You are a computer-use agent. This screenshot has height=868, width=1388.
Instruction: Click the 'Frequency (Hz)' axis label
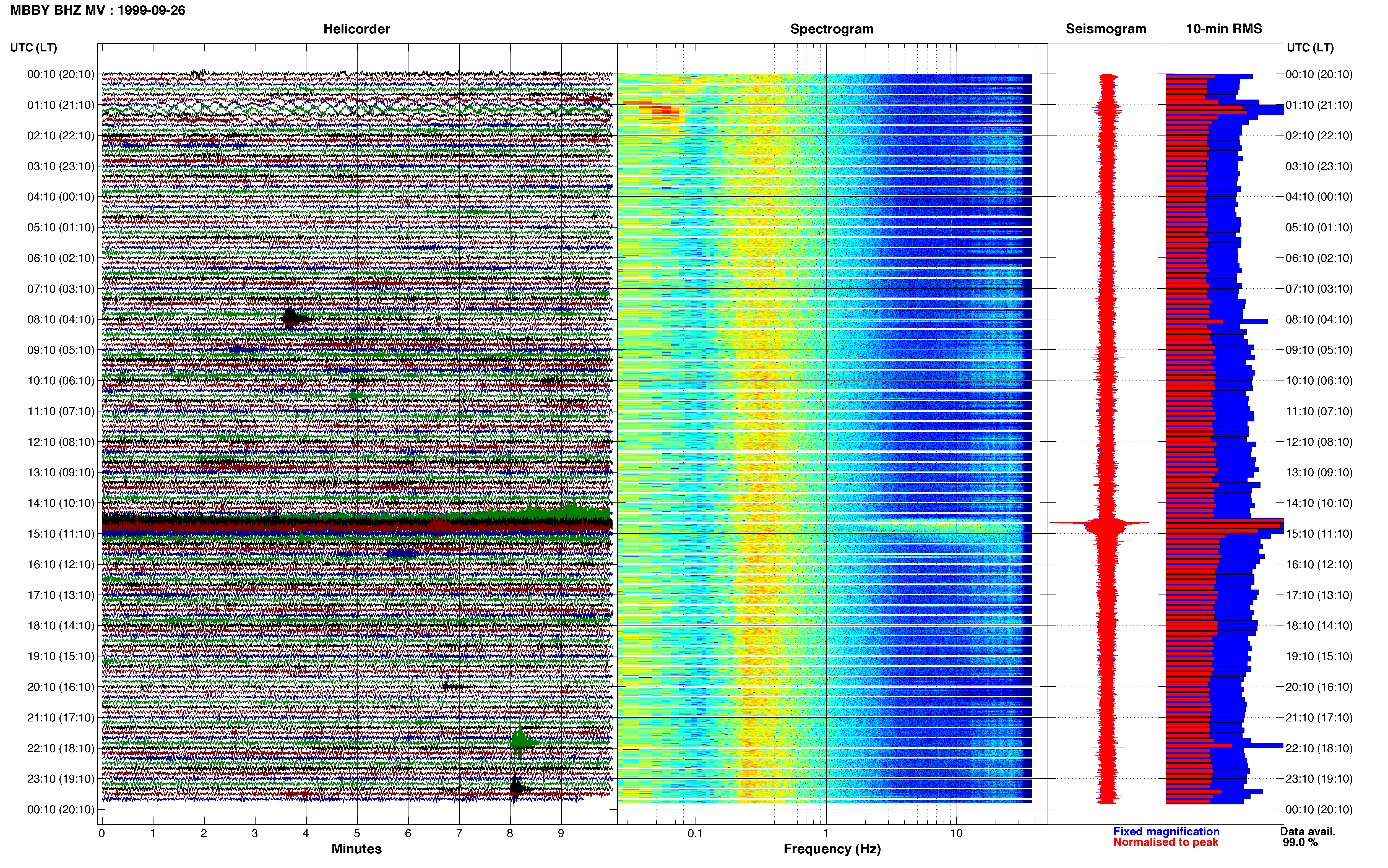coord(832,849)
